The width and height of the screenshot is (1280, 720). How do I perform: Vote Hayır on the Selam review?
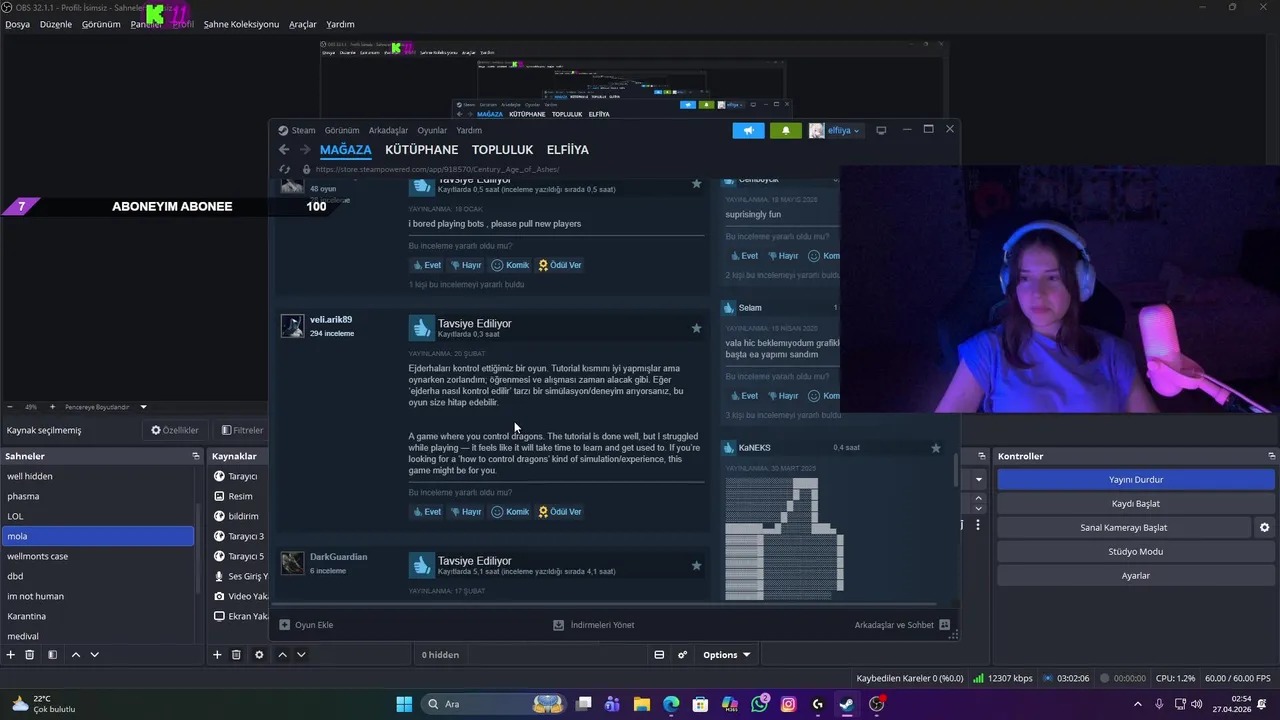(783, 396)
